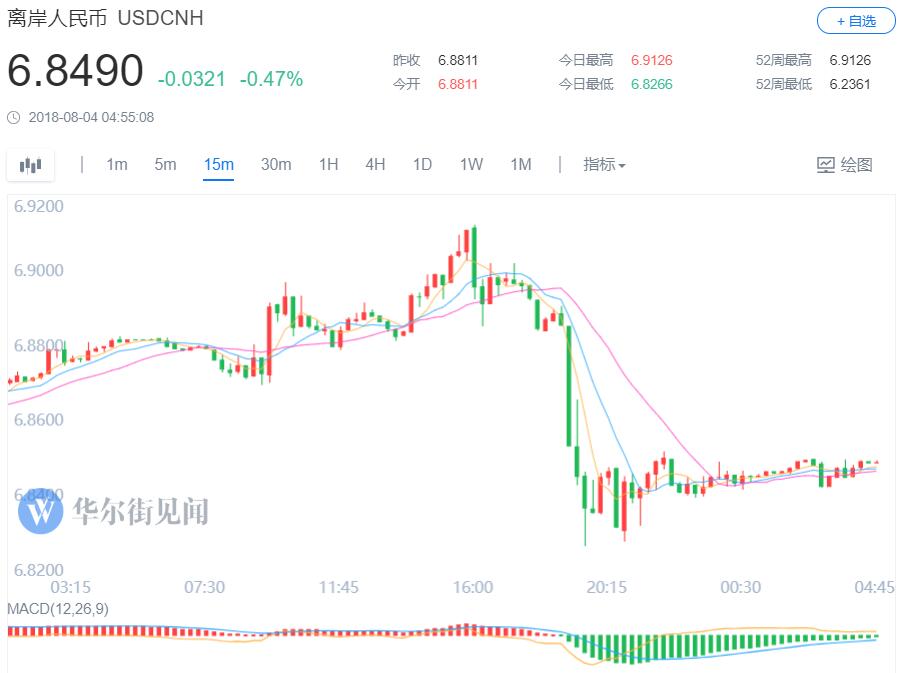Click the MACD(12,26,9) indicator label
The image size is (901, 673).
59,609
